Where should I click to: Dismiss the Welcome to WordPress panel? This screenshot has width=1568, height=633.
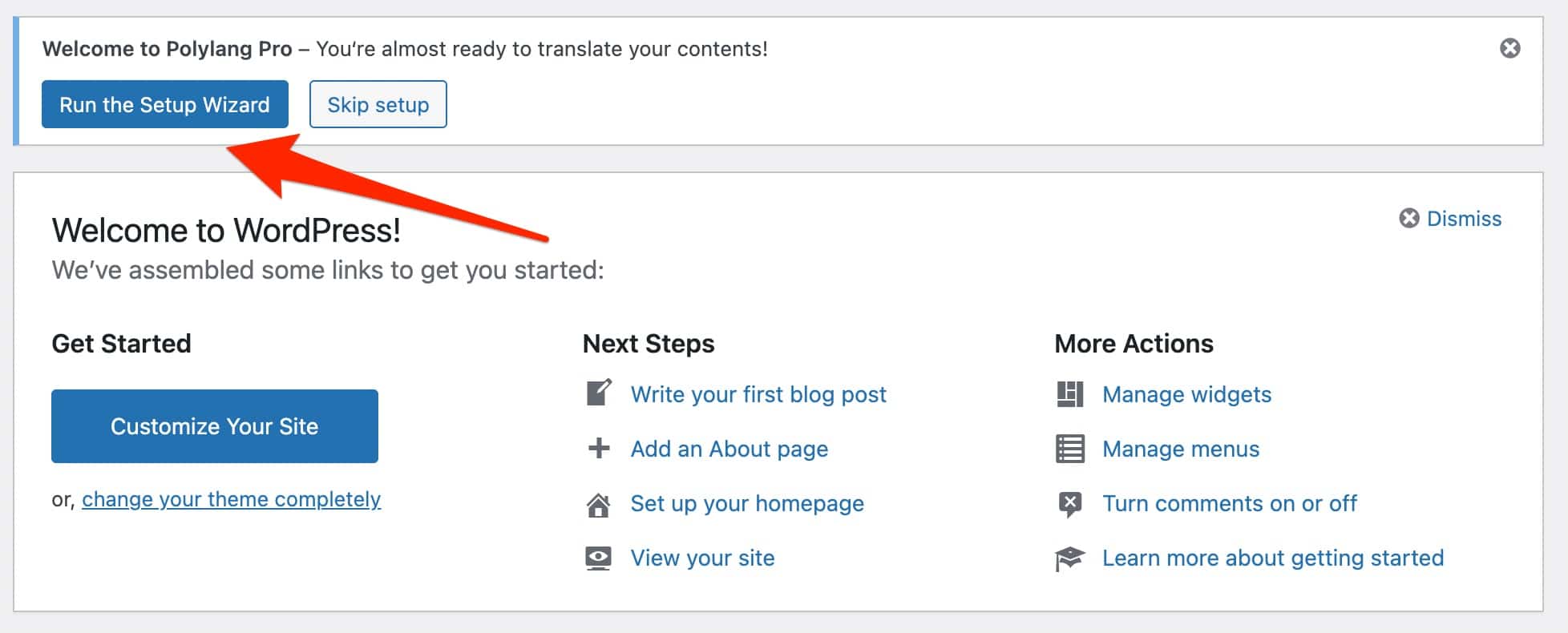[x=1465, y=218]
